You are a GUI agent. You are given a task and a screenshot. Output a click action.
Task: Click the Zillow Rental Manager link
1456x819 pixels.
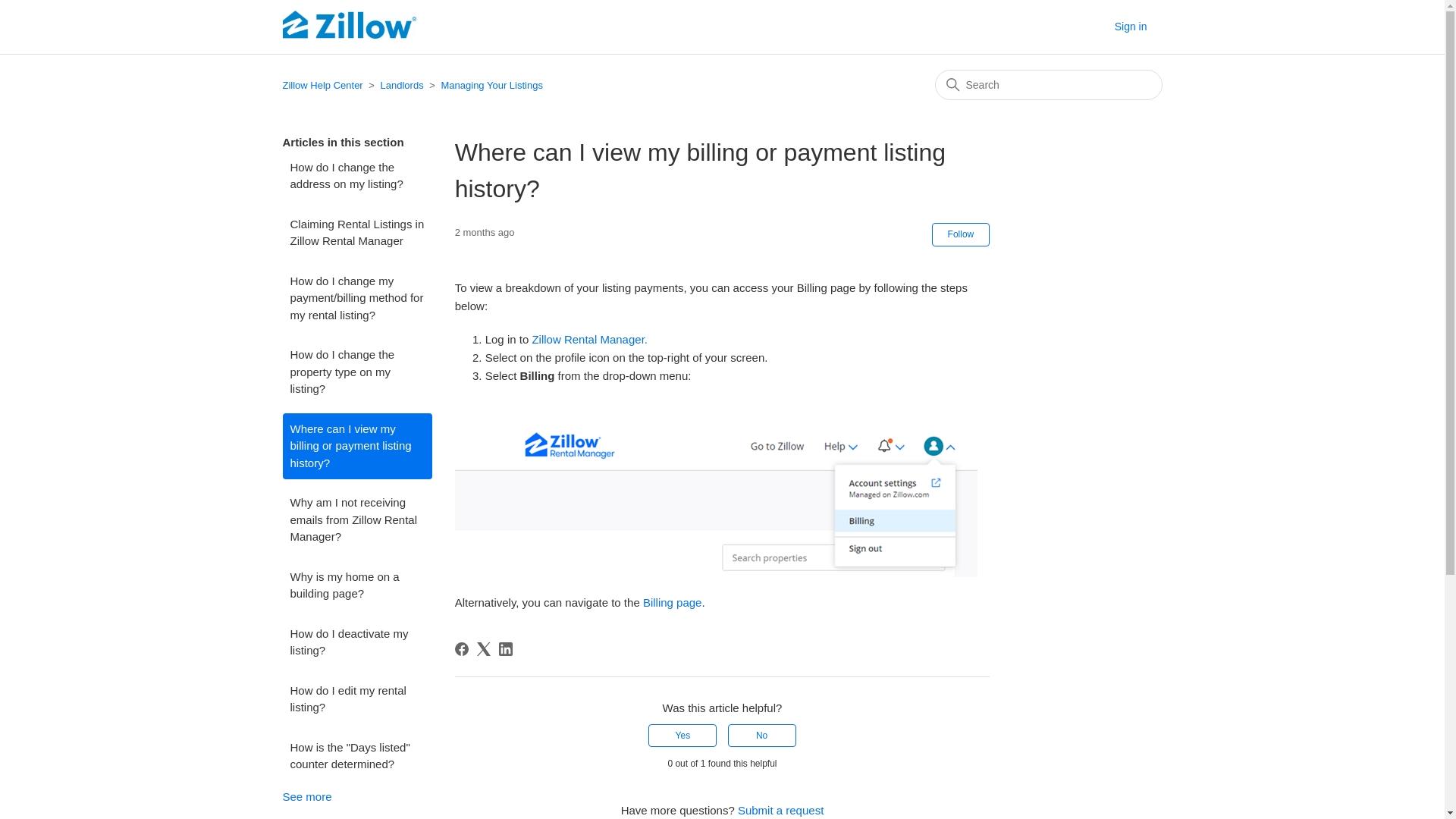(x=589, y=339)
